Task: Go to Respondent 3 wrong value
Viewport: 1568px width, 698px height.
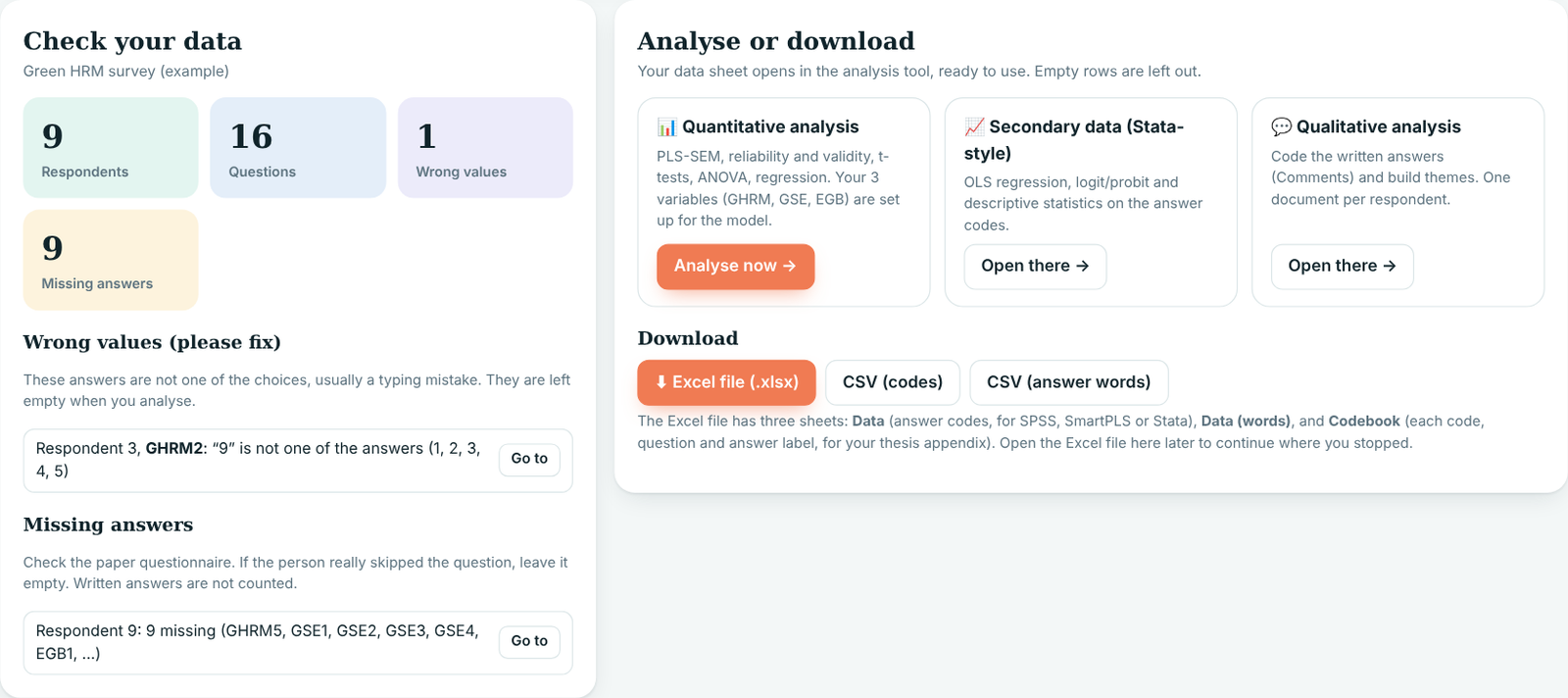Action: coord(529,459)
